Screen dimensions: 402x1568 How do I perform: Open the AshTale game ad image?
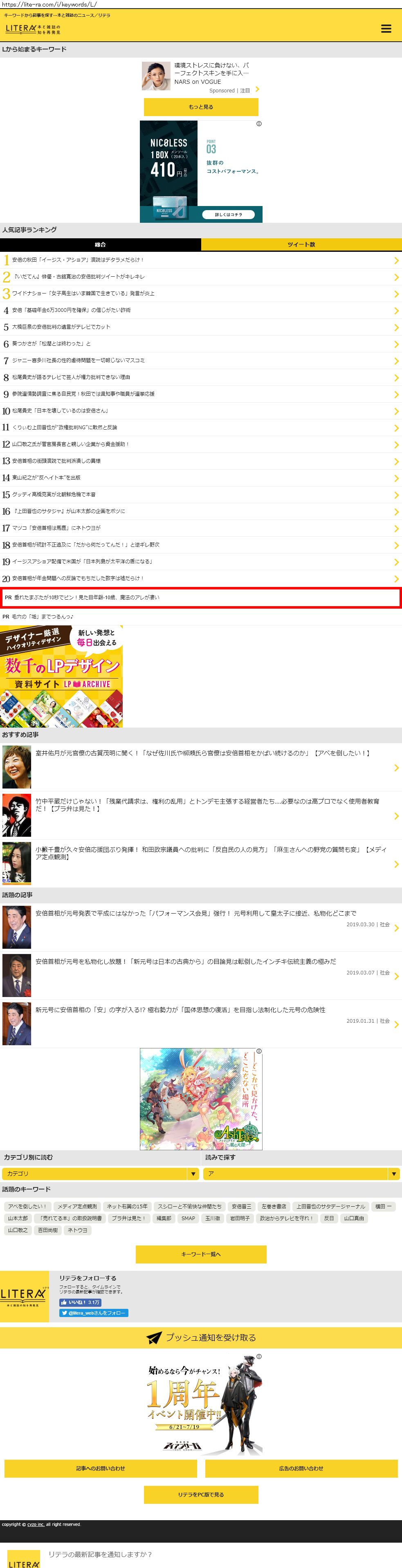point(201,1099)
